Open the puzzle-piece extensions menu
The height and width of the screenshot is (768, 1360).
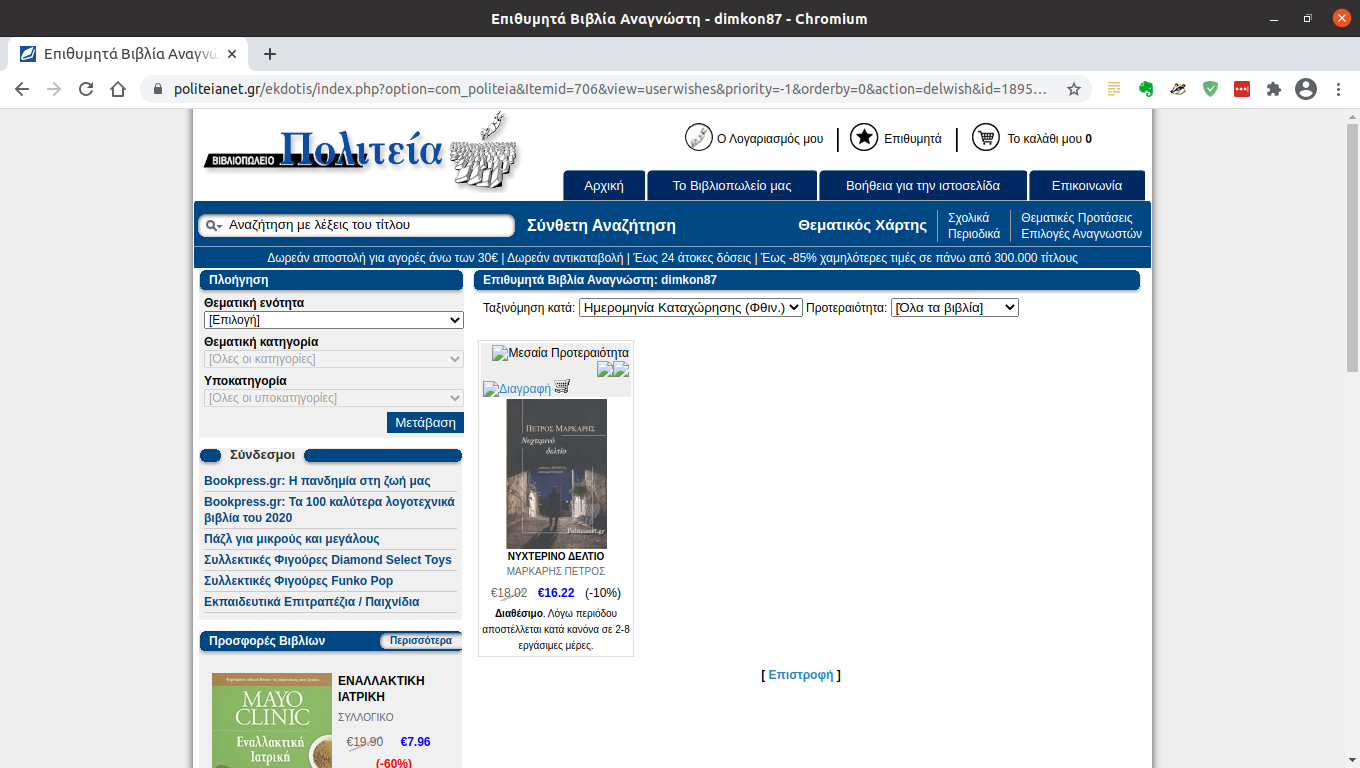[1274, 89]
